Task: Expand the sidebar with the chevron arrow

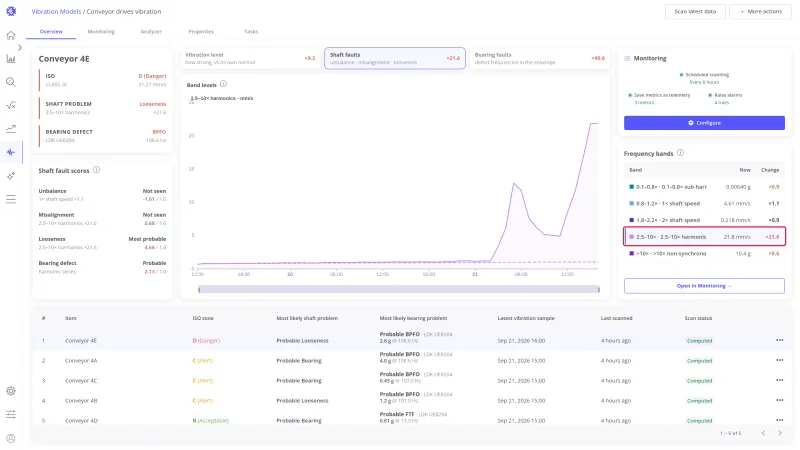Action: tap(20, 47)
